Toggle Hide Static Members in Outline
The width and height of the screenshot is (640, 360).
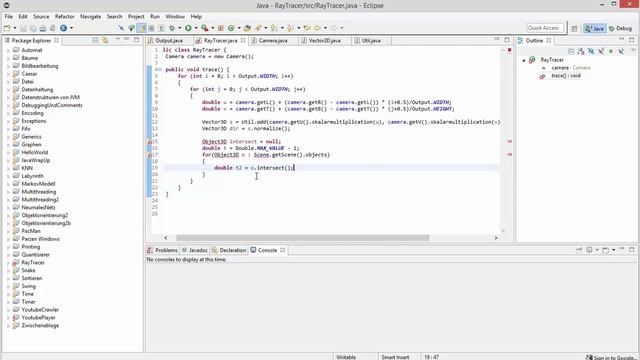pos(601,51)
